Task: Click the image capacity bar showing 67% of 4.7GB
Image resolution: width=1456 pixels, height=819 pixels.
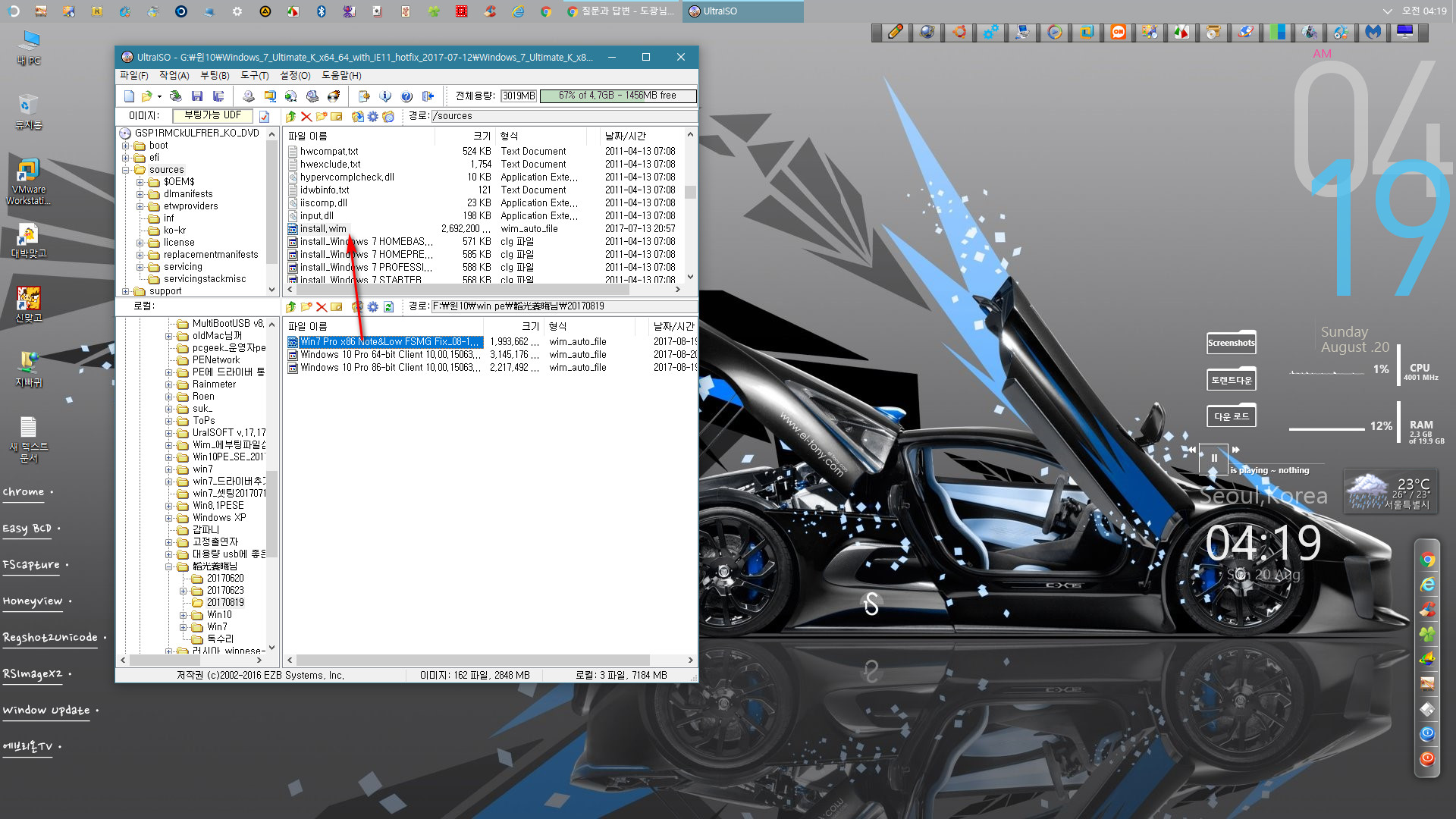Action: pos(618,96)
